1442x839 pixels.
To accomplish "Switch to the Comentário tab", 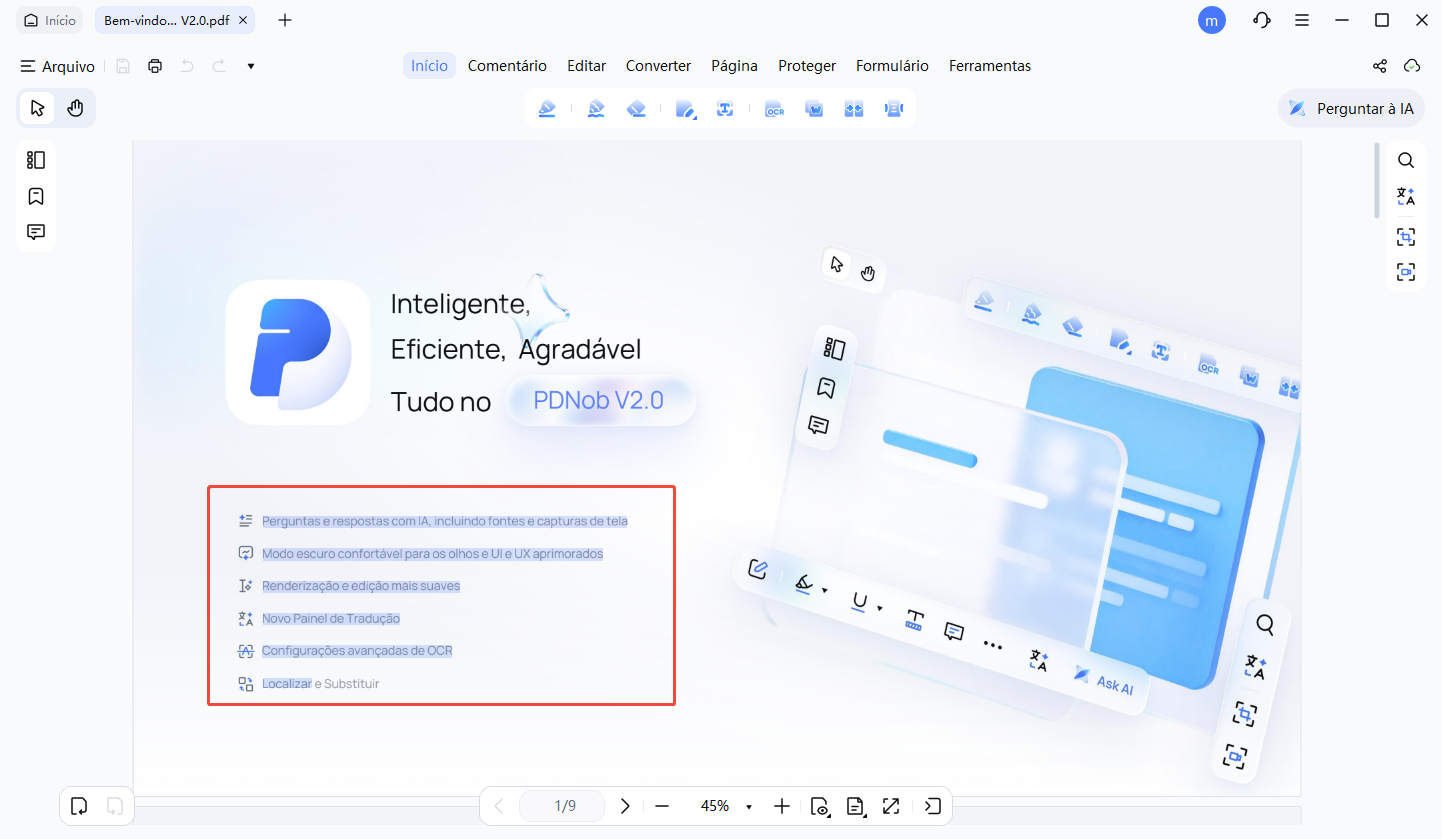I will click(507, 66).
